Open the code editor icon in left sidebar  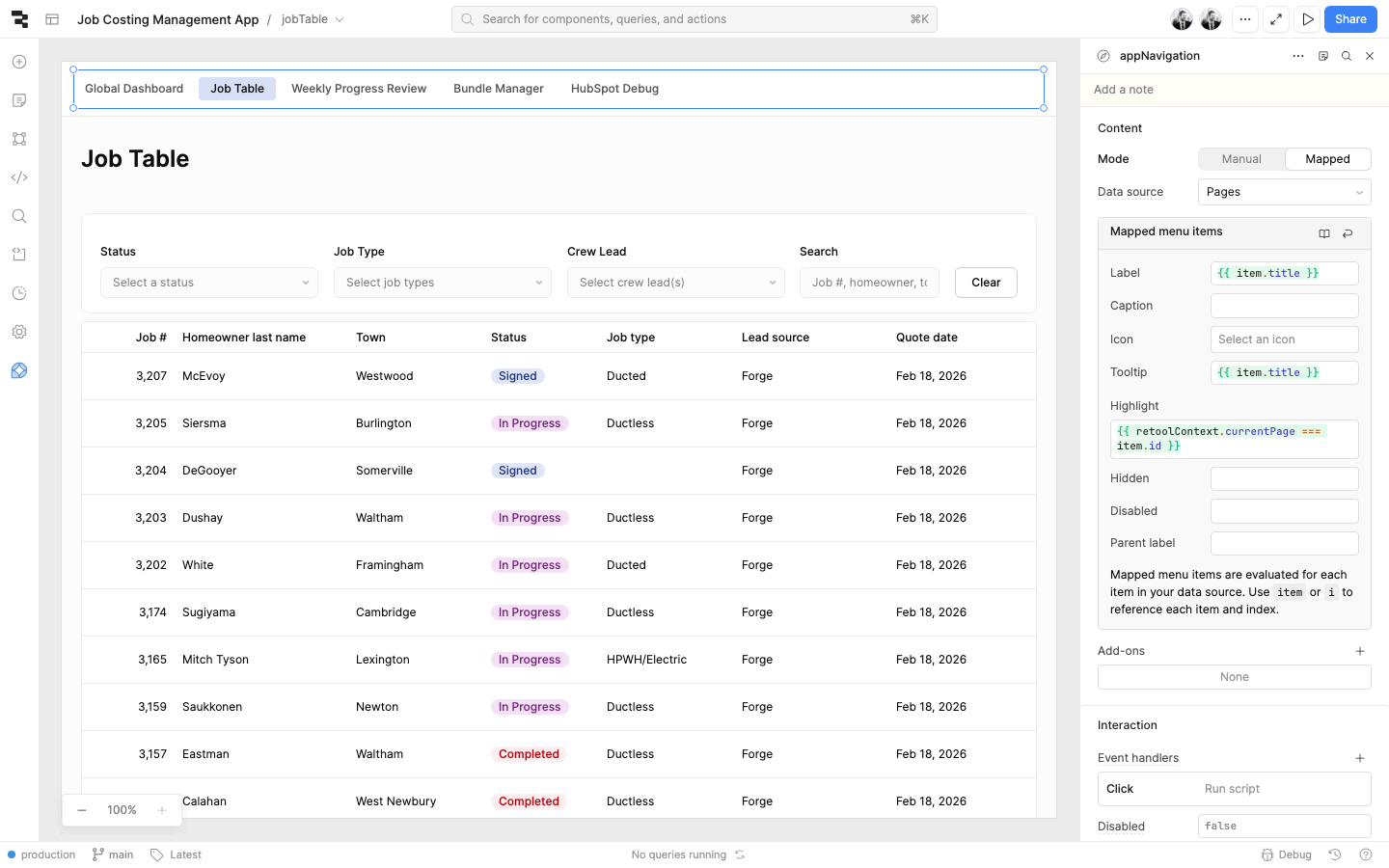pos(19,177)
